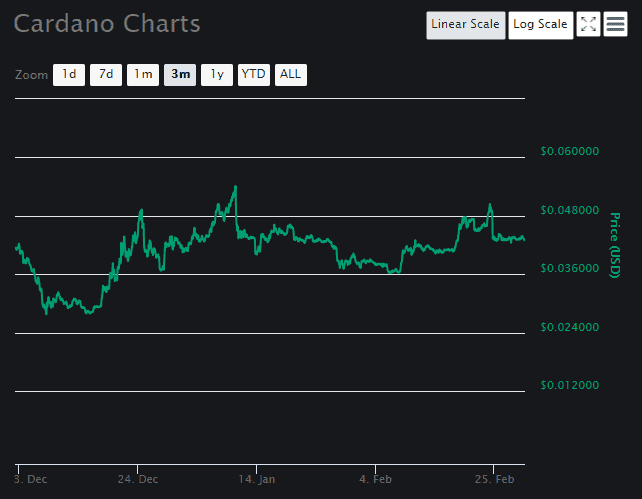Switch to Linear Scale
The image size is (642, 499).
click(x=466, y=25)
